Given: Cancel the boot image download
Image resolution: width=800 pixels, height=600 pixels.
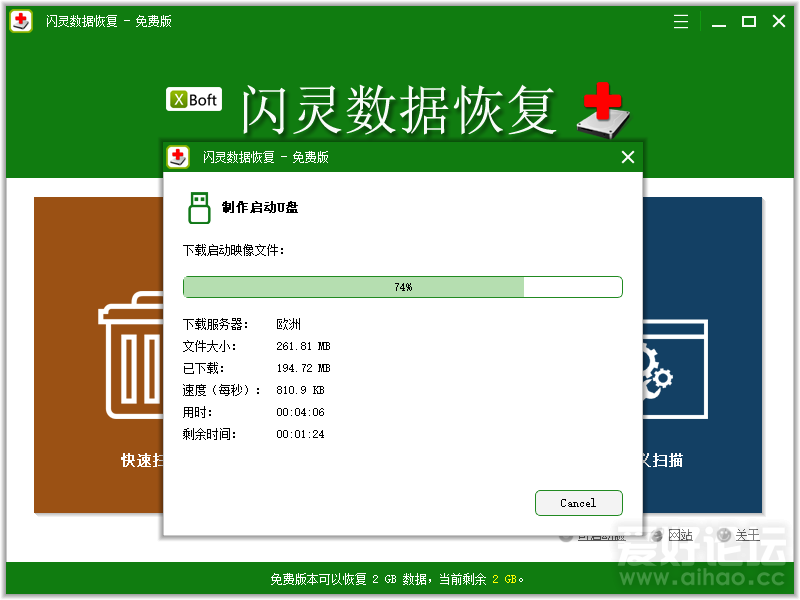Looking at the screenshot, I should point(579,503).
